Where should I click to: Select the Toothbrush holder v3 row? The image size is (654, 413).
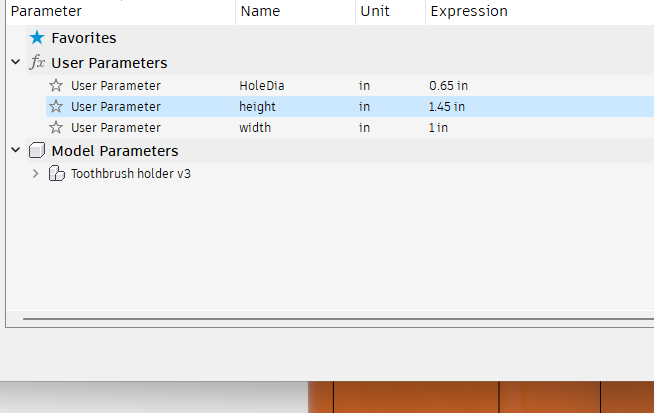pyautogui.click(x=131, y=174)
